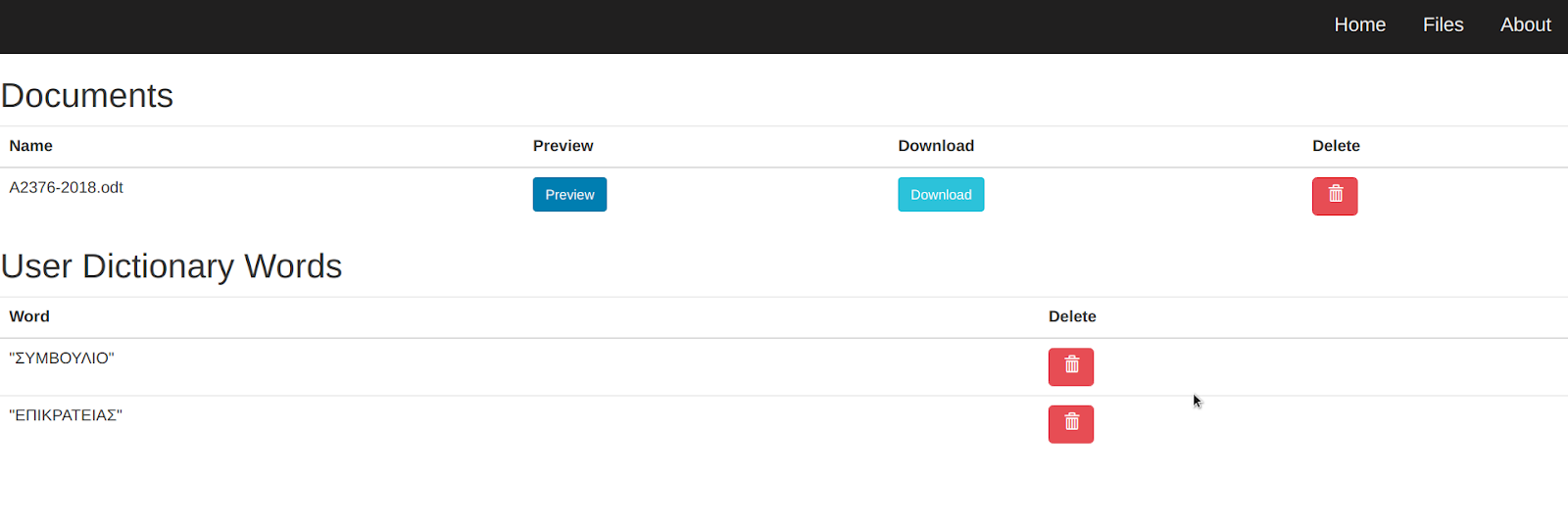Open the About page link
This screenshot has width=1568, height=526.
pyautogui.click(x=1525, y=25)
